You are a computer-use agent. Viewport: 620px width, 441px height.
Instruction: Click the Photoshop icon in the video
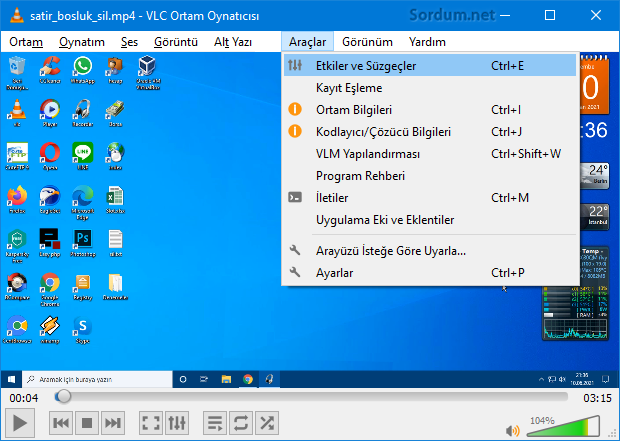coord(83,240)
